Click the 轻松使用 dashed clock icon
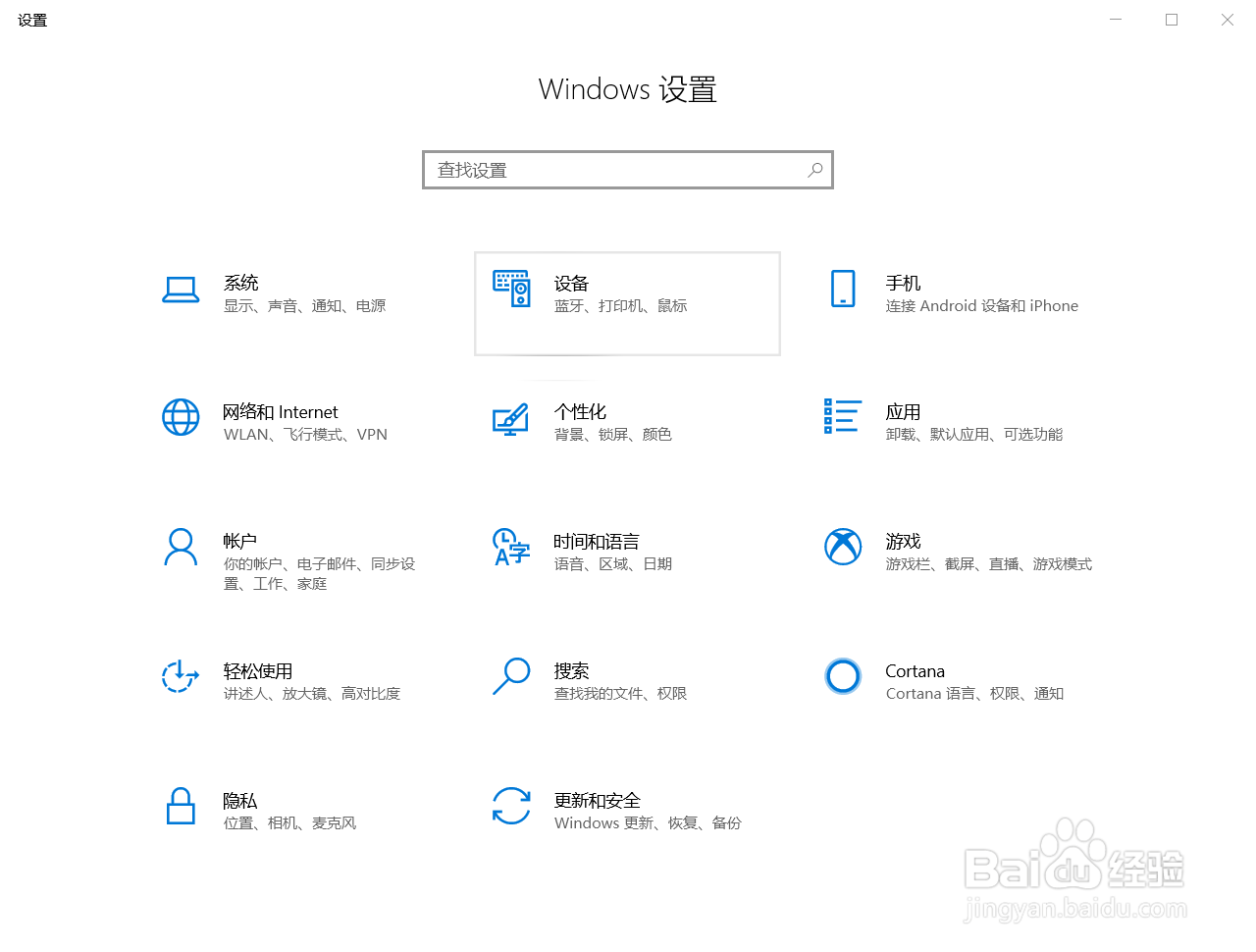The height and width of the screenshot is (952, 1256). tap(181, 676)
